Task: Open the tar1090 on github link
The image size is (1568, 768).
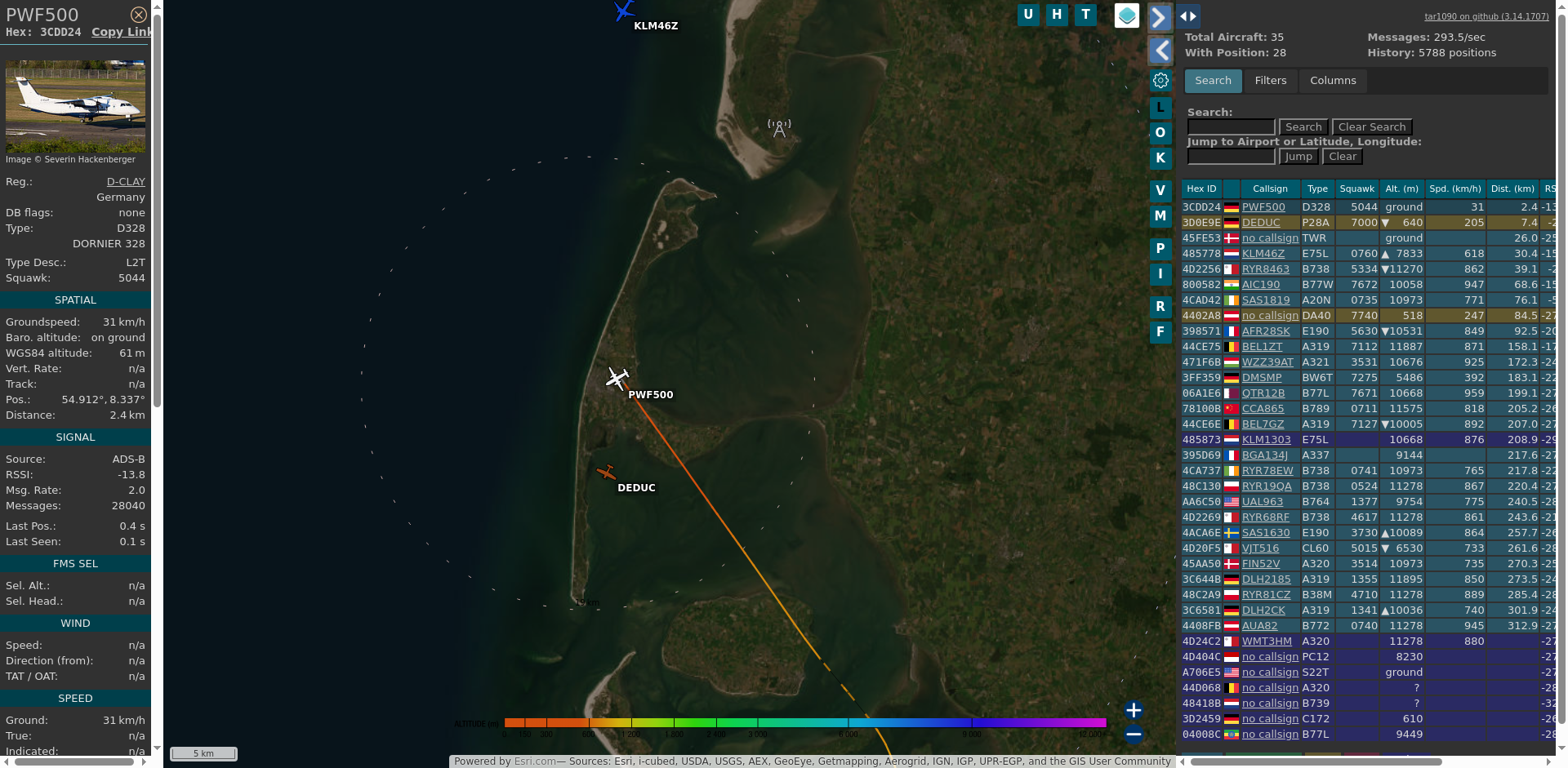Action: pos(1486,16)
